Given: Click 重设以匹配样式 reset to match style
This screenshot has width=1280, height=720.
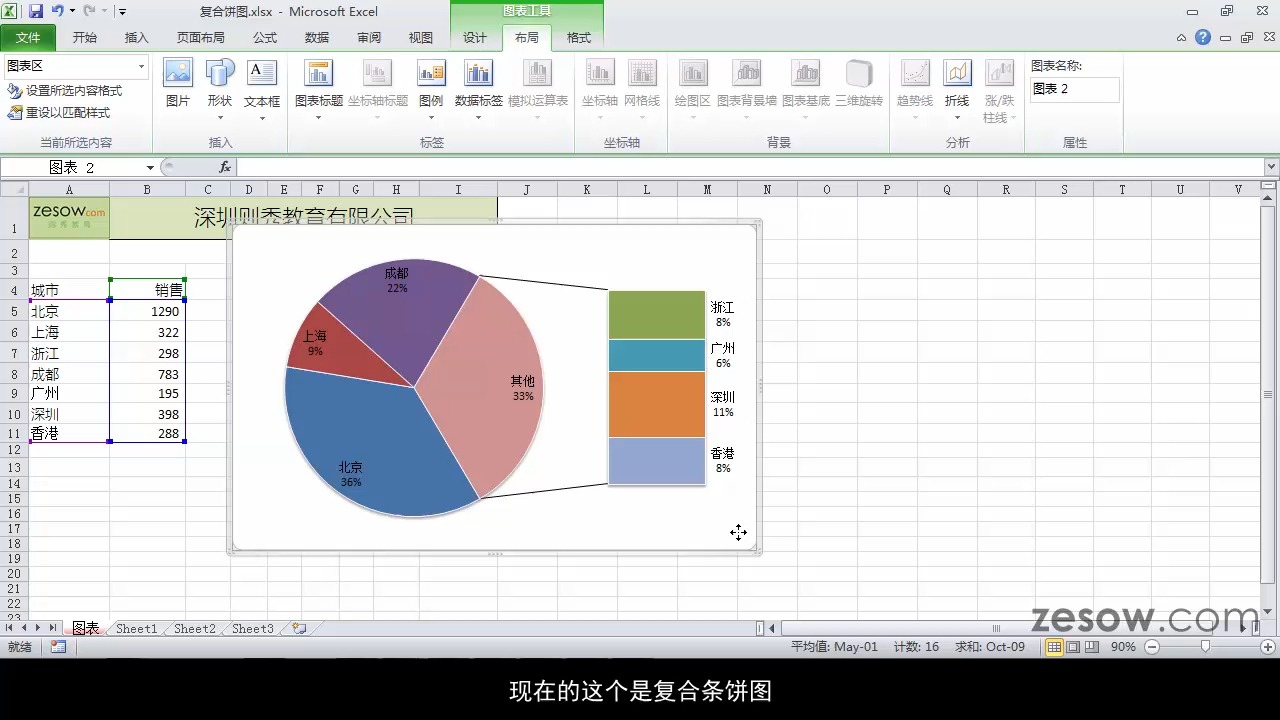Looking at the screenshot, I should [59, 113].
